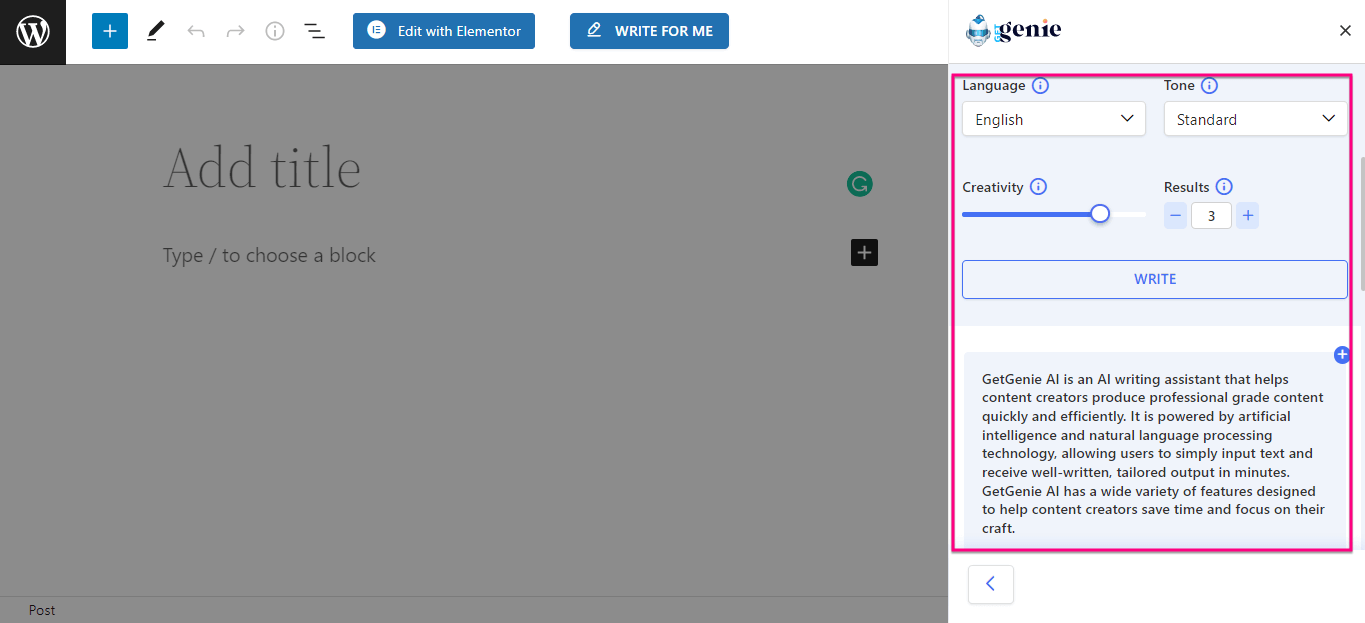Image resolution: width=1365 pixels, height=623 pixels.
Task: Close the GetGenie panel
Action: pyautogui.click(x=1345, y=31)
